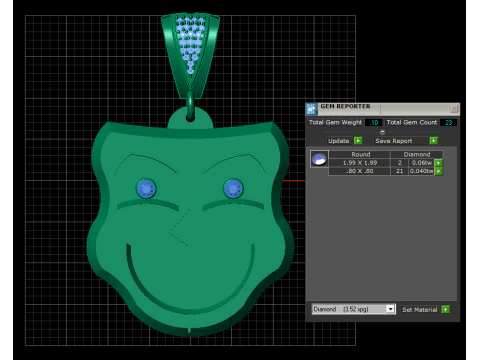
Task: Click the round gem thumbnail icon
Action: click(319, 159)
